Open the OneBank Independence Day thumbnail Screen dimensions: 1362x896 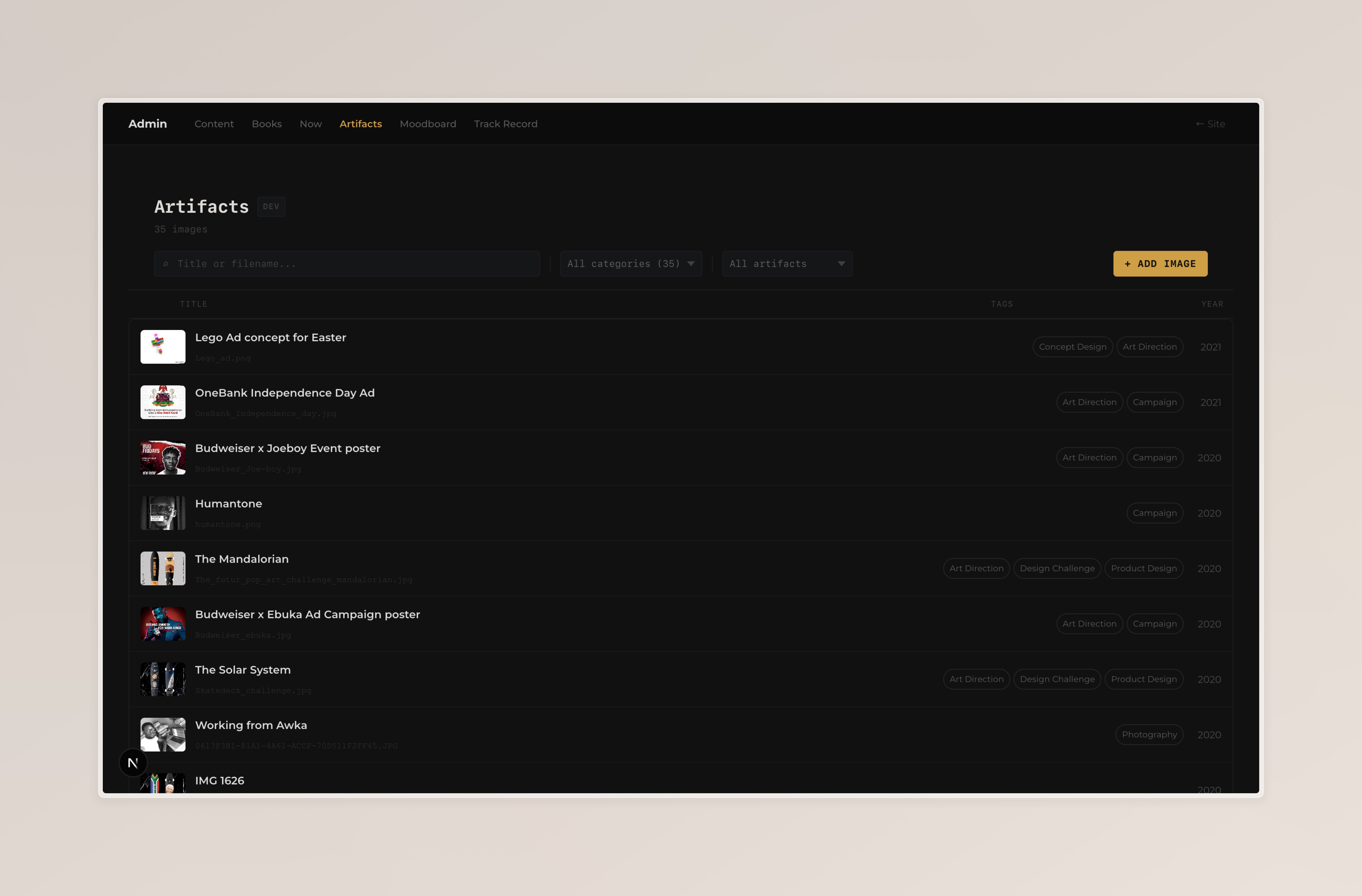[162, 402]
